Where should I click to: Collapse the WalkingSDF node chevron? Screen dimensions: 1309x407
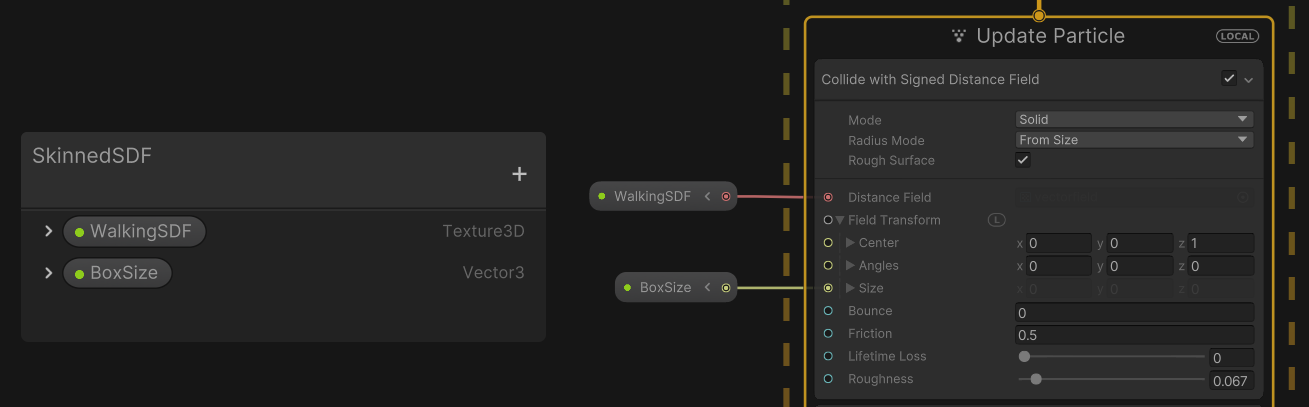707,196
